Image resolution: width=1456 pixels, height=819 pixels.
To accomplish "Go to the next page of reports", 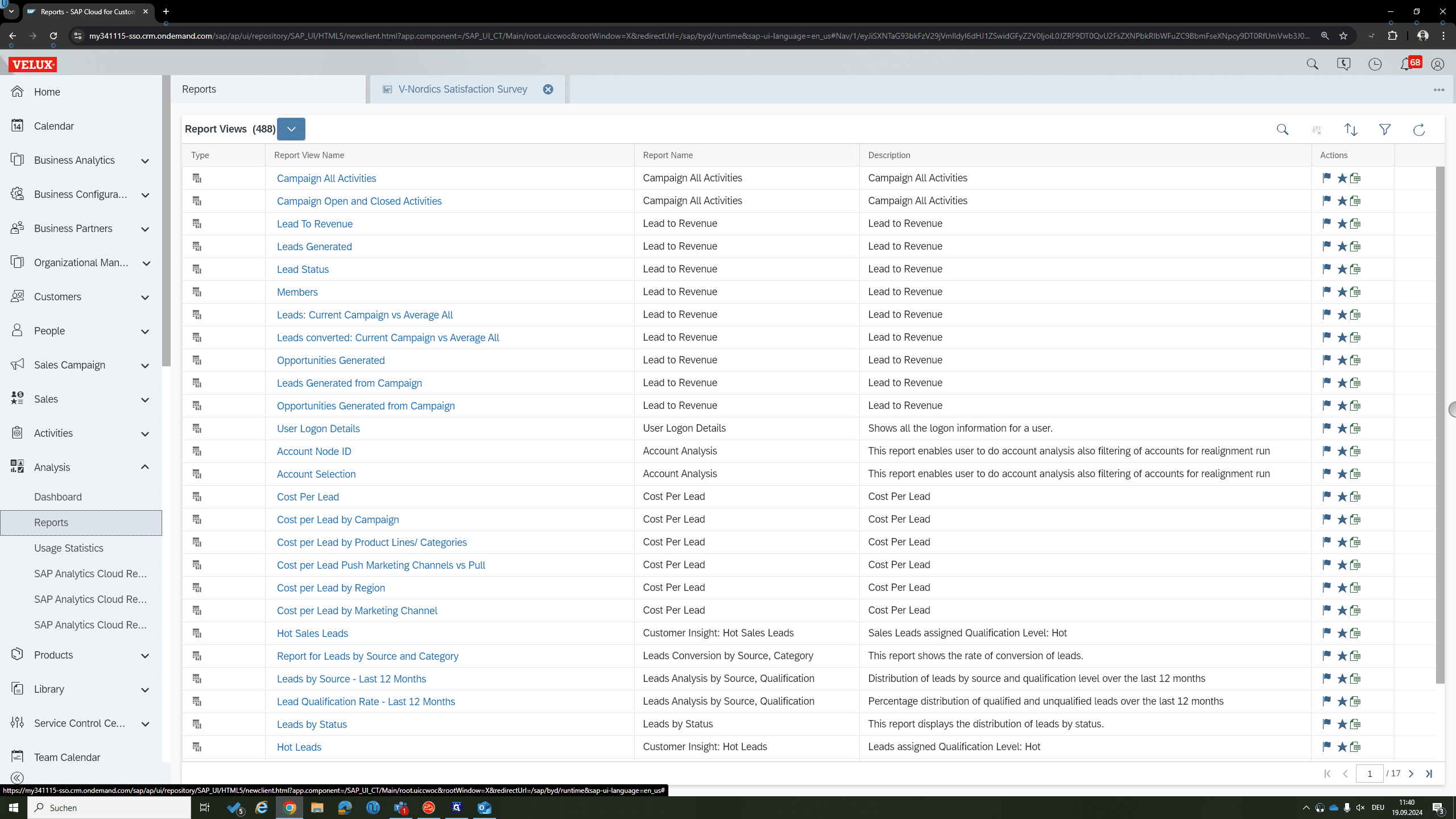I will point(1411,773).
